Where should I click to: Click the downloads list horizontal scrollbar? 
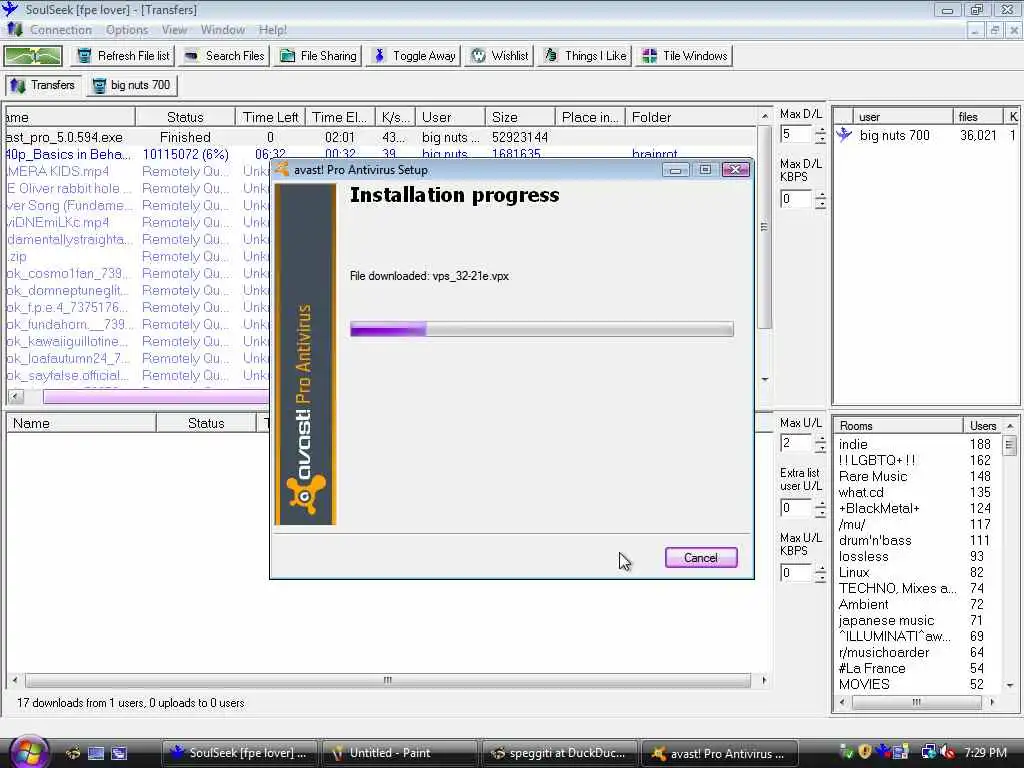pyautogui.click(x=155, y=396)
